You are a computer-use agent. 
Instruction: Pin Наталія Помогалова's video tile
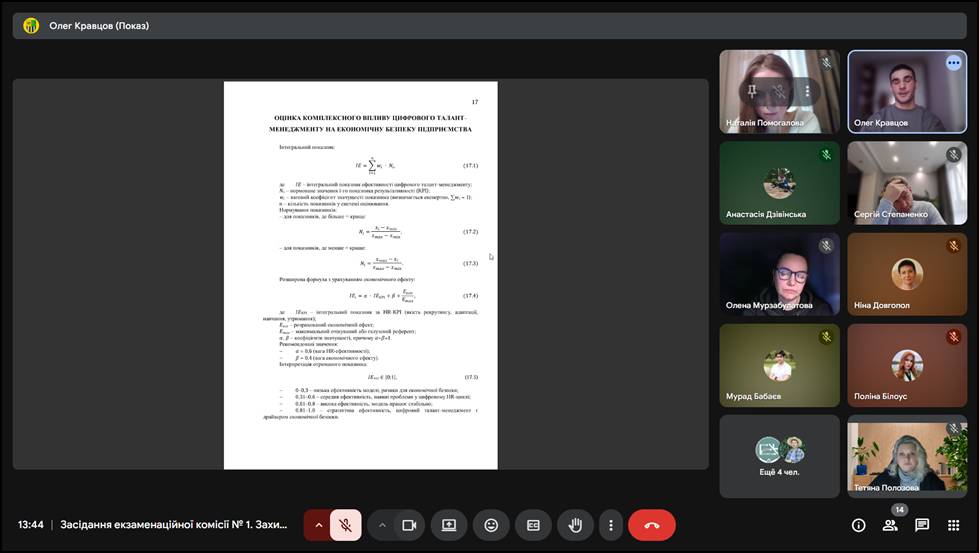pos(752,91)
